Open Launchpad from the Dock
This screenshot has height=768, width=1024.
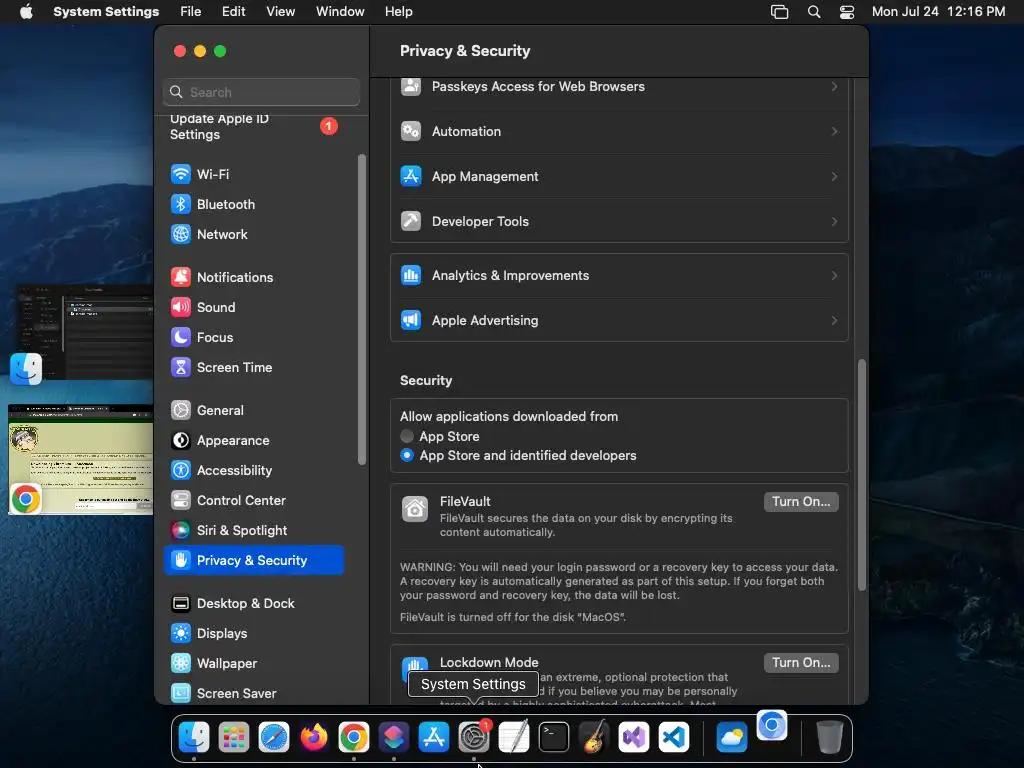[x=234, y=738]
